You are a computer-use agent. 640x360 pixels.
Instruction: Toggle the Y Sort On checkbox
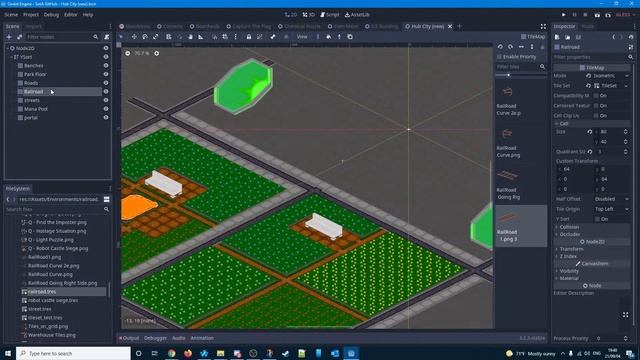point(597,219)
